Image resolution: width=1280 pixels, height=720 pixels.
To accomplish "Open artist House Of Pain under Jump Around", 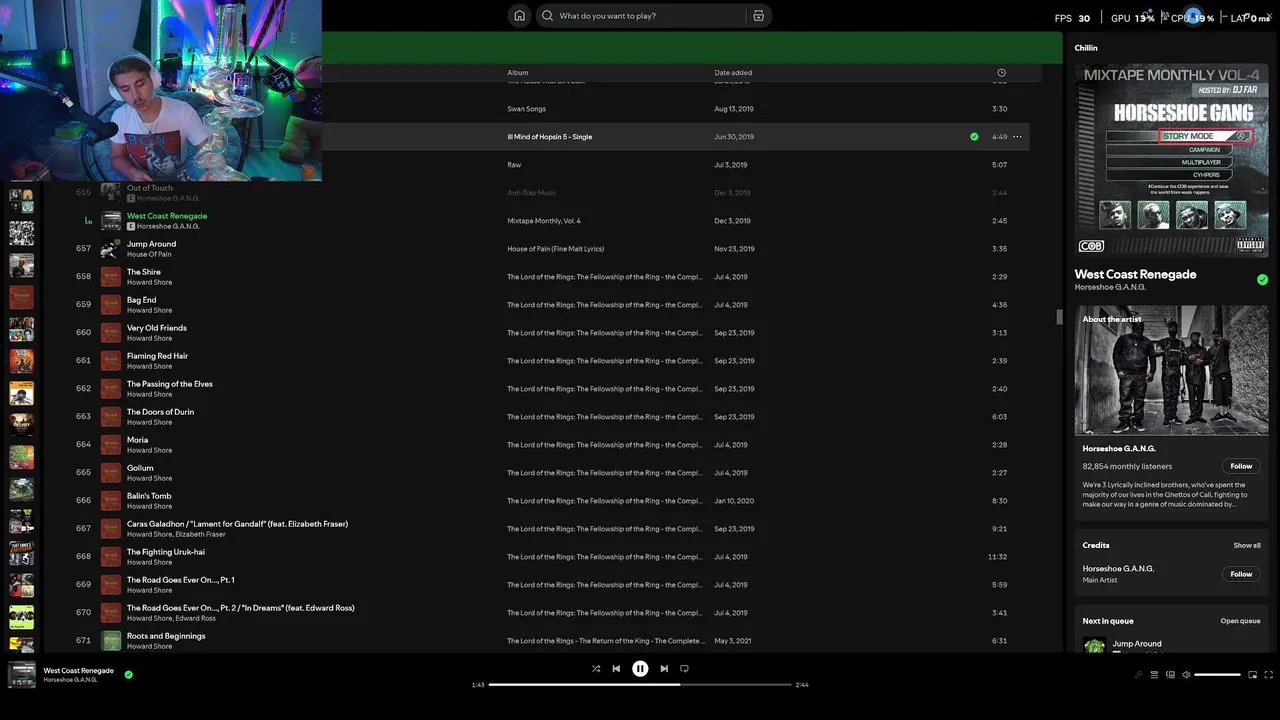I will click(149, 255).
